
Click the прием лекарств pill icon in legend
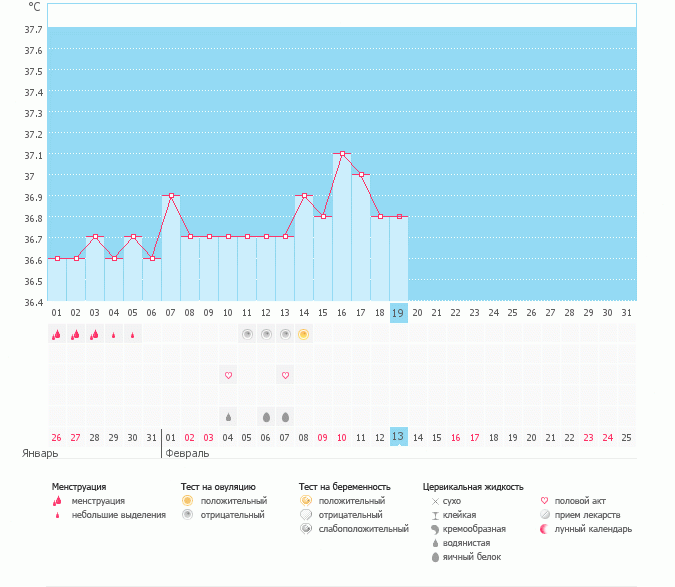pyautogui.click(x=545, y=515)
